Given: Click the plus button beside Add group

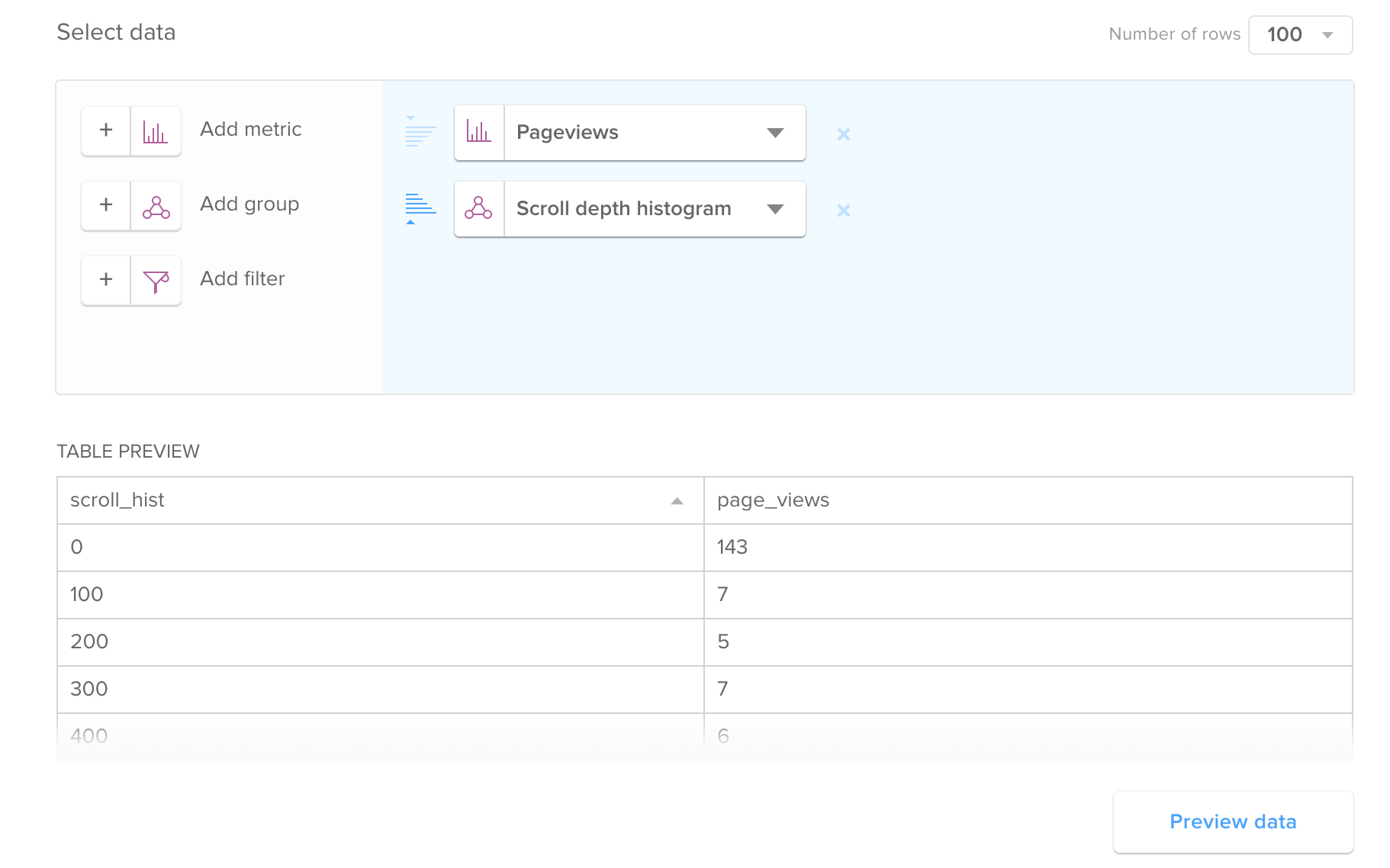Looking at the screenshot, I should click(106, 205).
